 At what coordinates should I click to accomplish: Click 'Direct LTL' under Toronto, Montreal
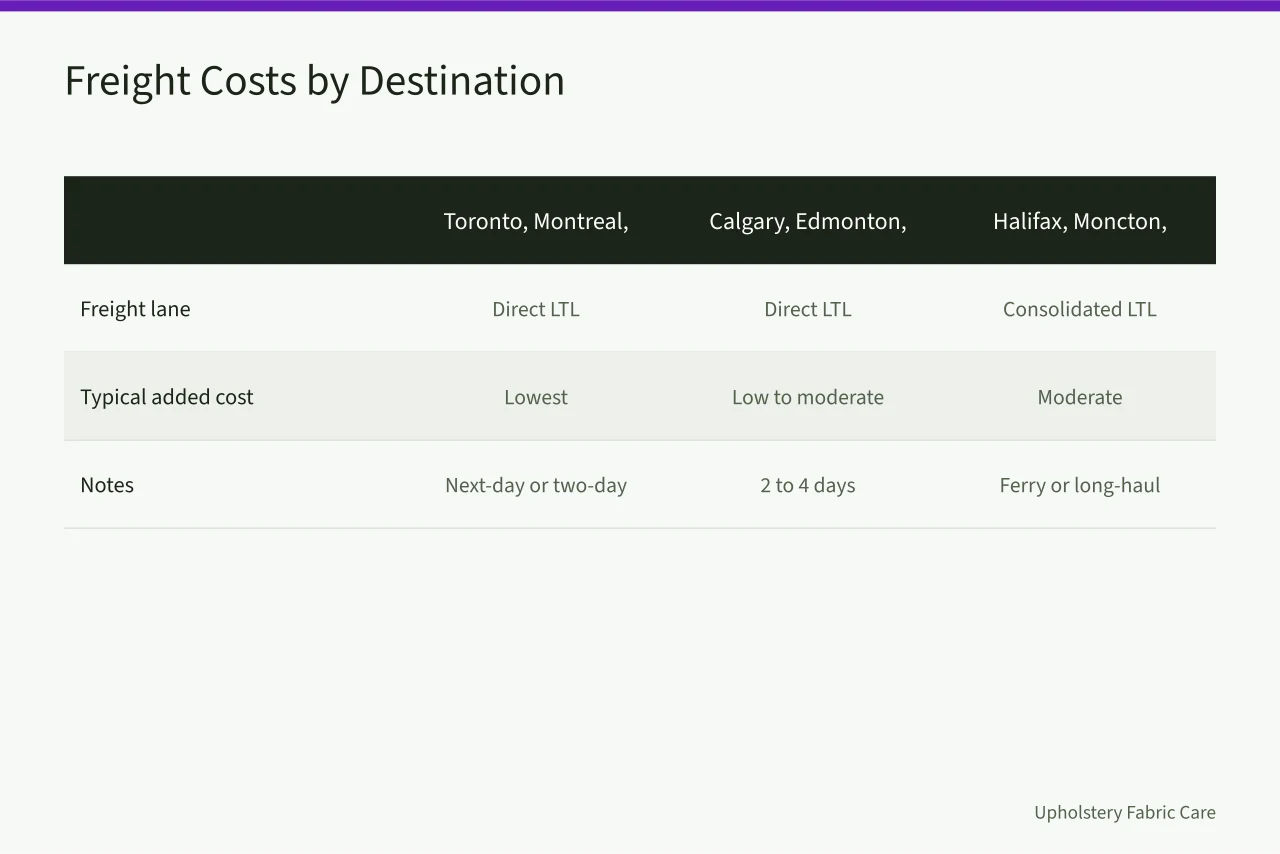[536, 309]
